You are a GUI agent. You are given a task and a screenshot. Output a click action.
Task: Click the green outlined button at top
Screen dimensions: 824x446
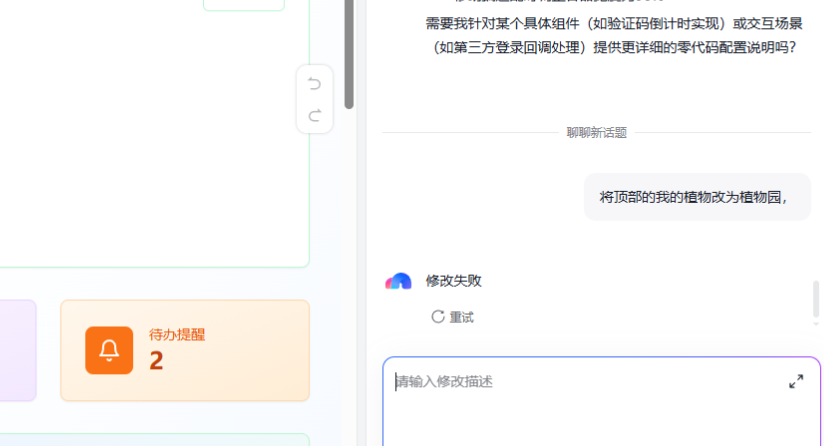point(244,4)
